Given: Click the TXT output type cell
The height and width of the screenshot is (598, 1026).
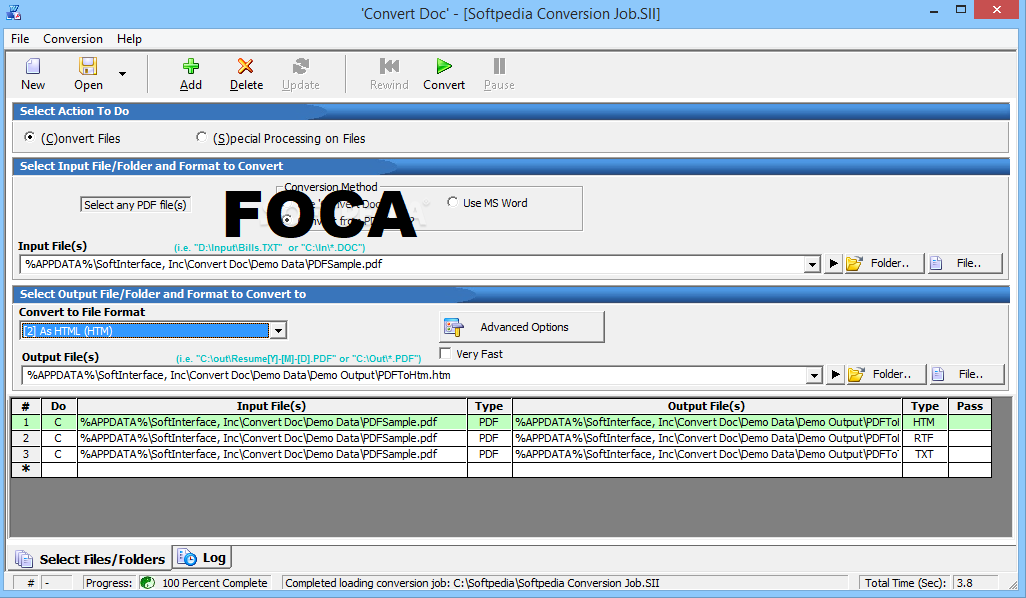Looking at the screenshot, I should 924,454.
